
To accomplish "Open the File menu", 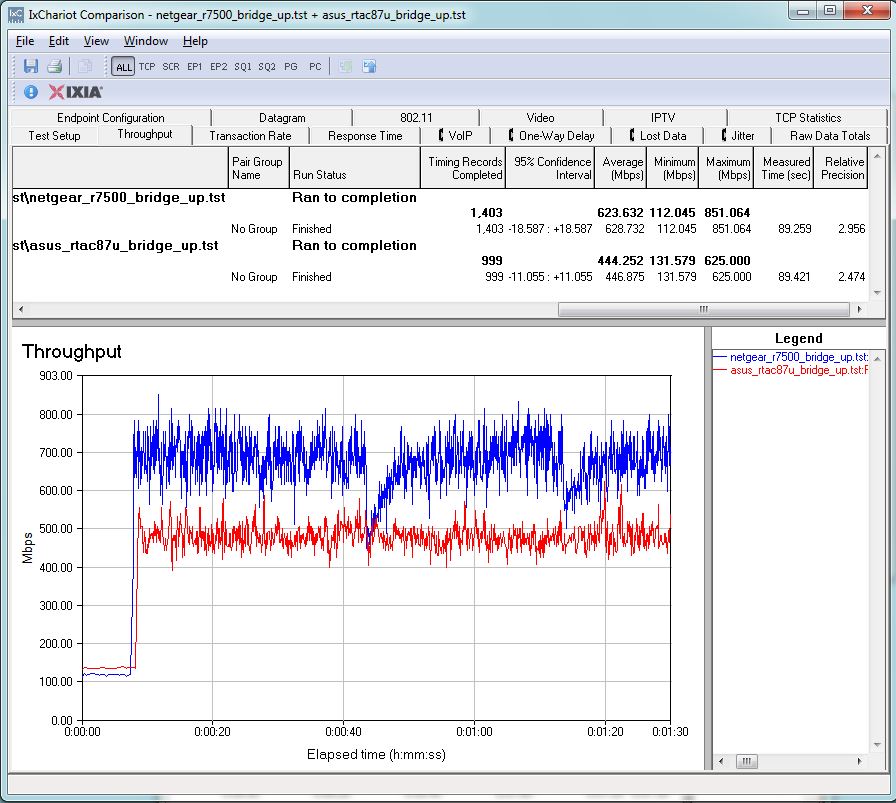I will (x=25, y=41).
